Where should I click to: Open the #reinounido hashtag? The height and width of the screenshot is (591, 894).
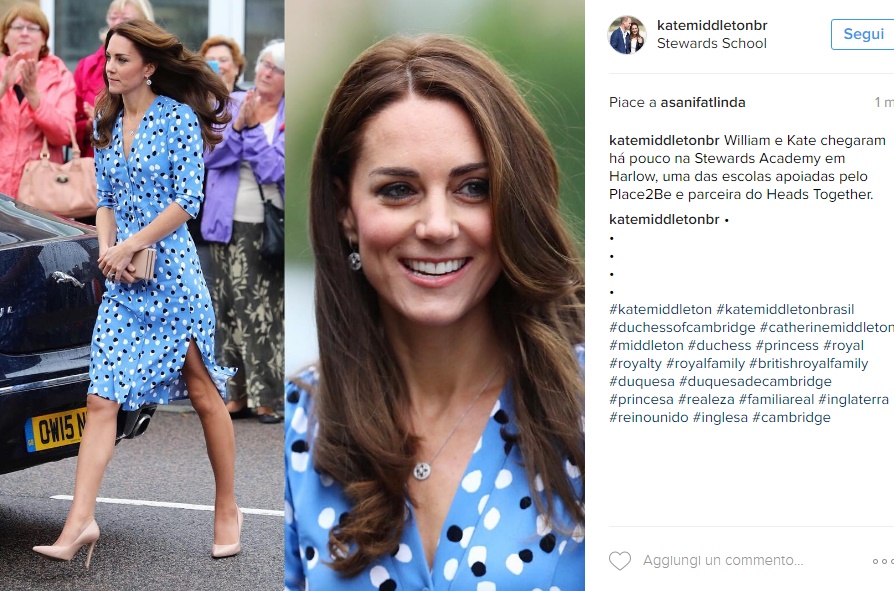coord(649,417)
